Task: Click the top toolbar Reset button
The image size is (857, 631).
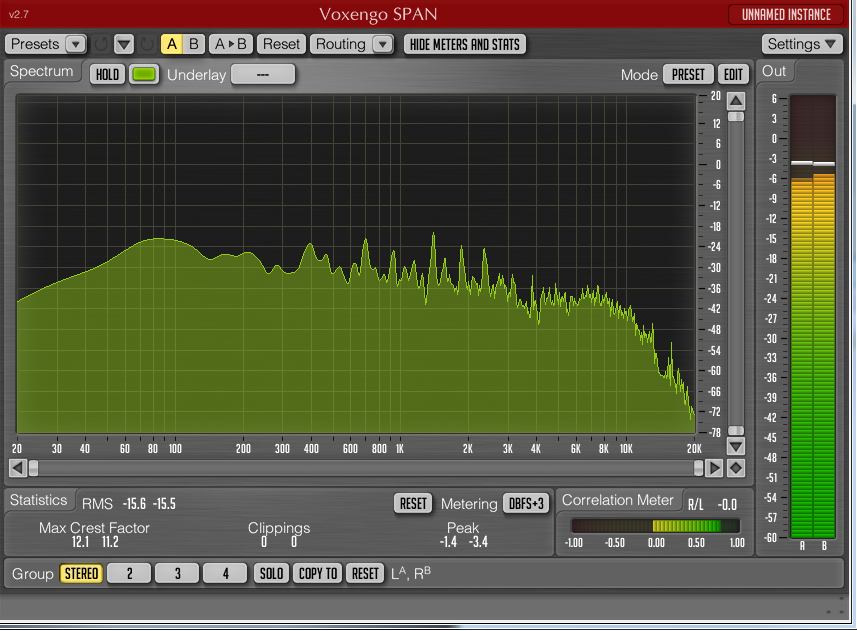Action: 281,44
